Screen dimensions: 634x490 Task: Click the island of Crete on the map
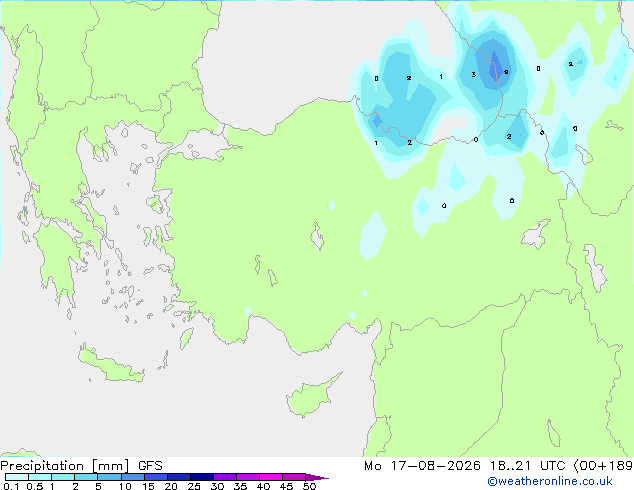tap(110, 365)
